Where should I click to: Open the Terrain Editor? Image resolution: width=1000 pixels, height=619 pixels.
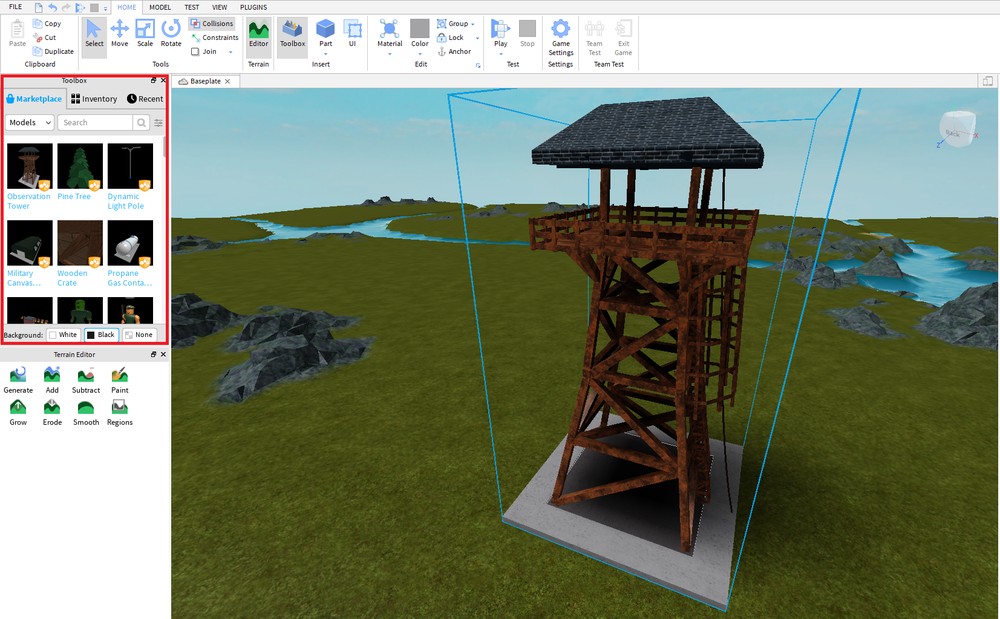click(x=258, y=35)
